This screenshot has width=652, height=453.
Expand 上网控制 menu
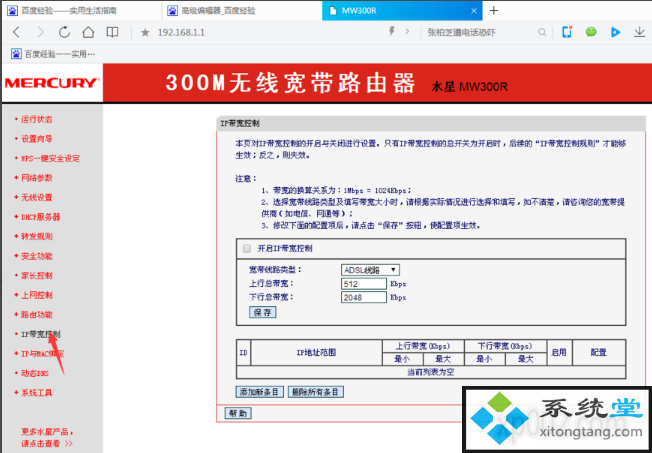tap(37, 295)
